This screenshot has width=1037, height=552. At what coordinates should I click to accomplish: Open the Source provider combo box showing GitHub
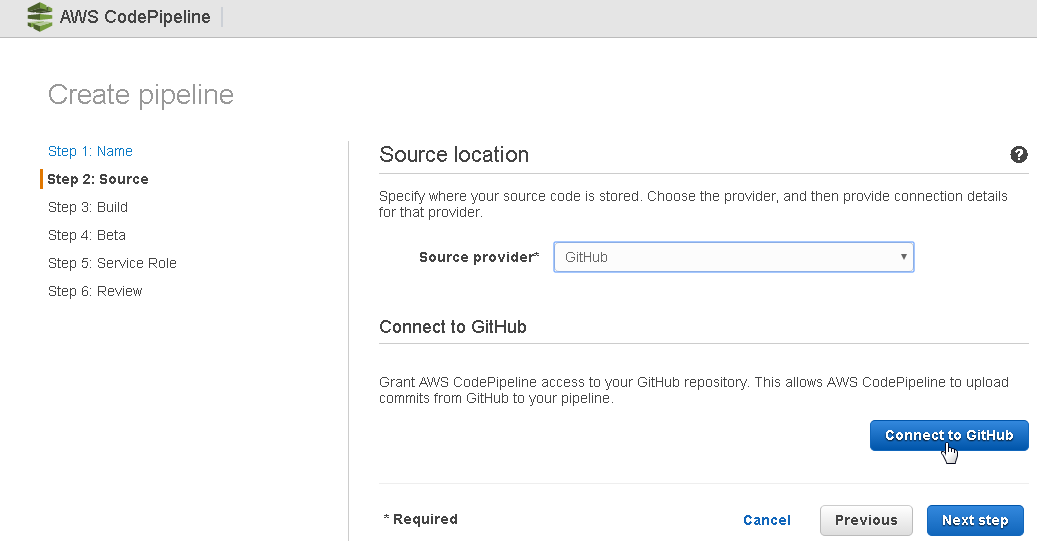733,257
